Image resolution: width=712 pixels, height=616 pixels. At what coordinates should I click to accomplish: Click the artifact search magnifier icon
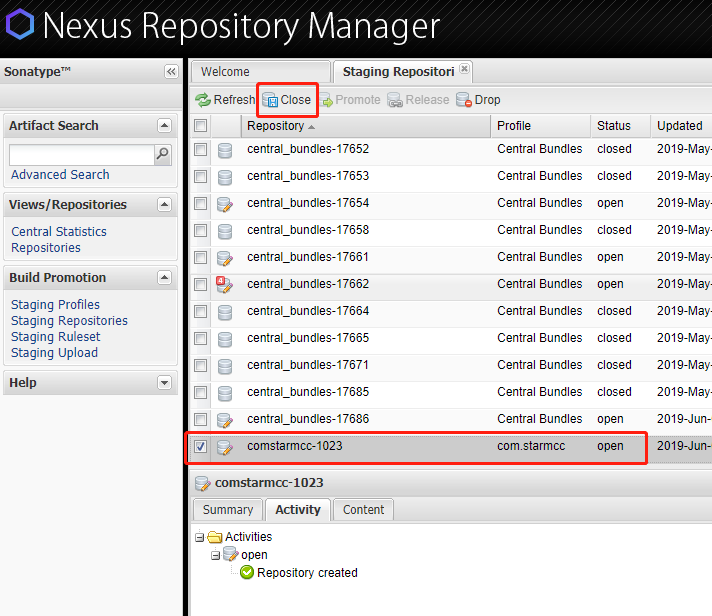pyautogui.click(x=163, y=155)
